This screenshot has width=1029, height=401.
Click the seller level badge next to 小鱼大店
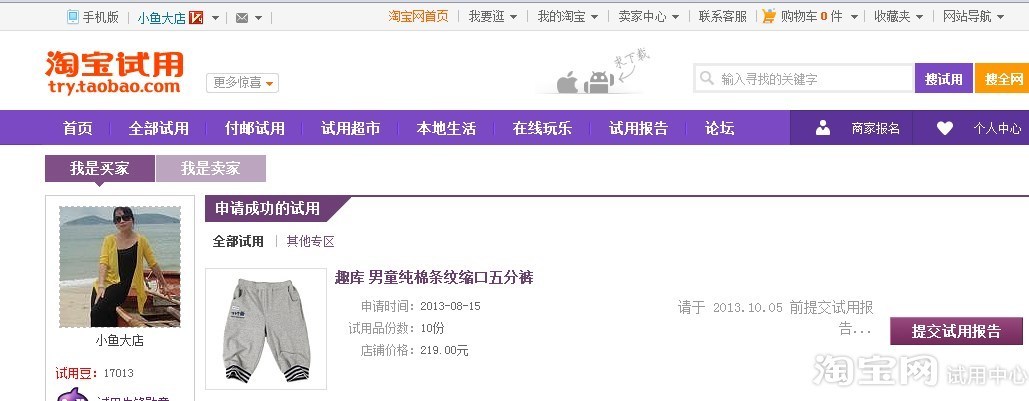point(196,18)
